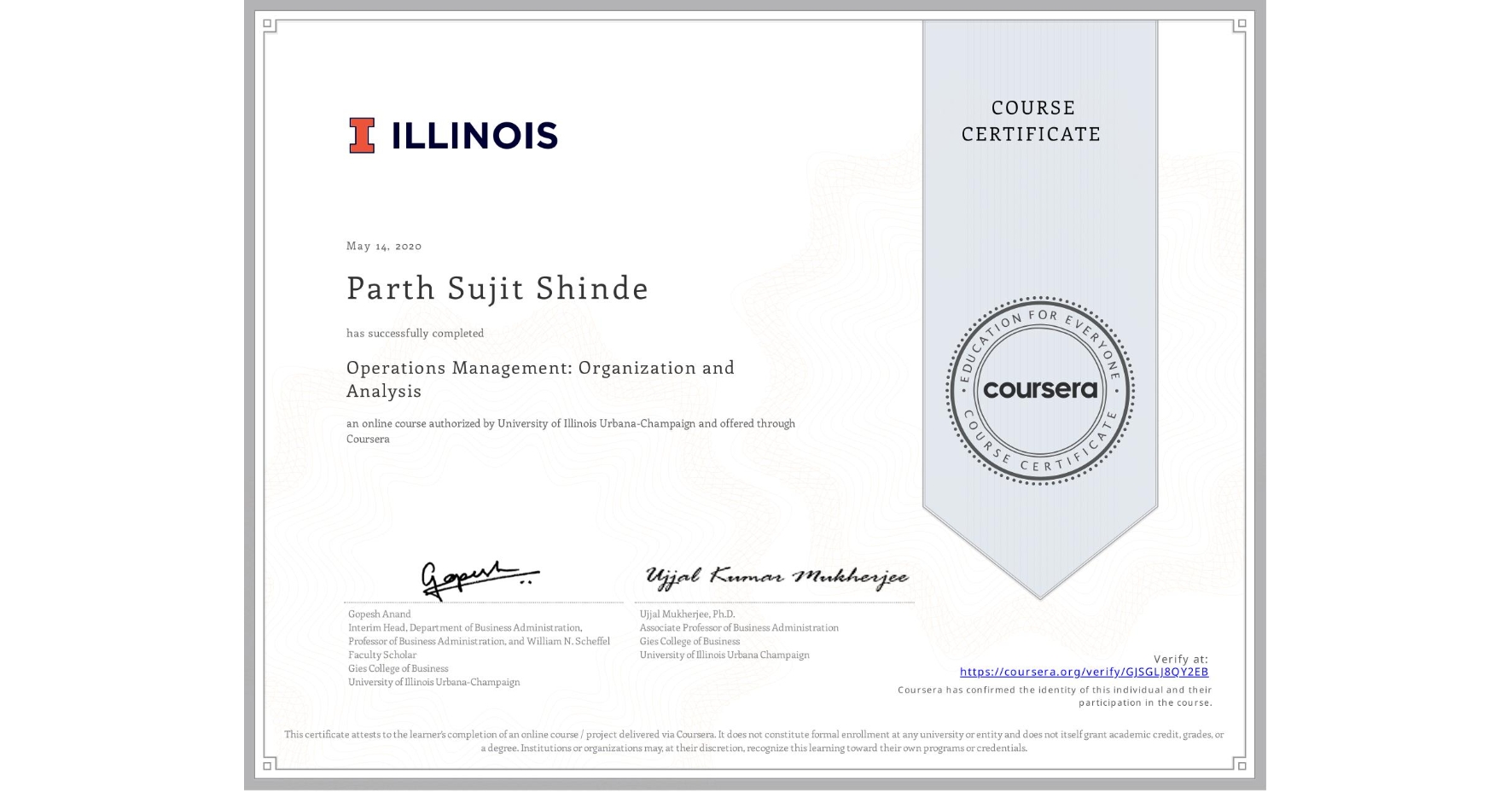Click Gopesh Anand's handwritten signature
Image resolution: width=1512 pixels, height=792 pixels.
pyautogui.click(x=480, y=579)
